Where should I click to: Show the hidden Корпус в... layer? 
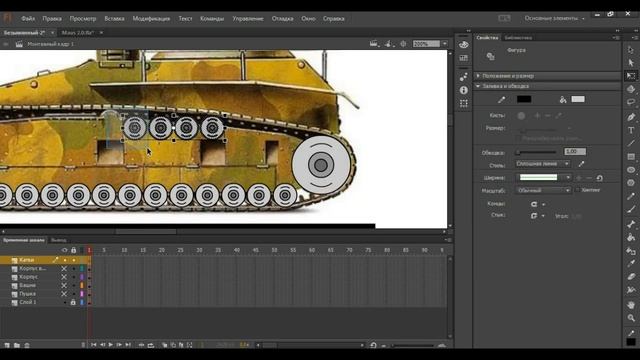tap(64, 269)
